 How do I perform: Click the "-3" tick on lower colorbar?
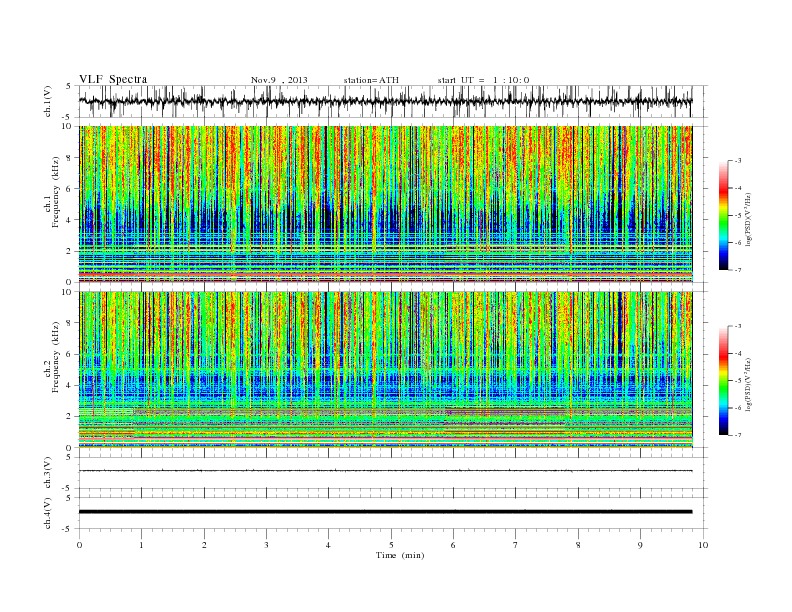pyautogui.click(x=738, y=326)
